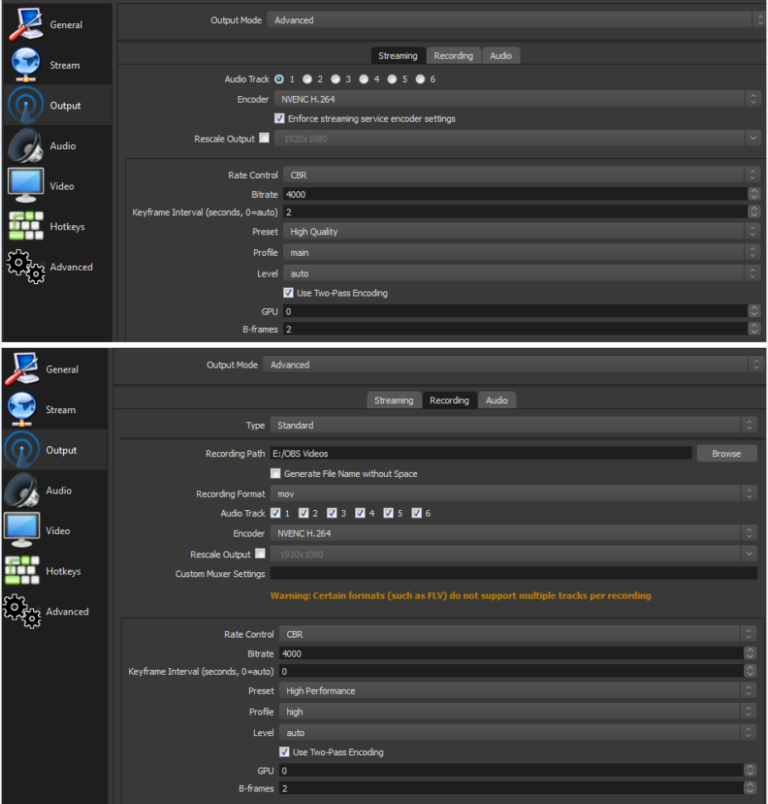
Task: Open recording Profile high dropdown
Action: tap(517, 712)
